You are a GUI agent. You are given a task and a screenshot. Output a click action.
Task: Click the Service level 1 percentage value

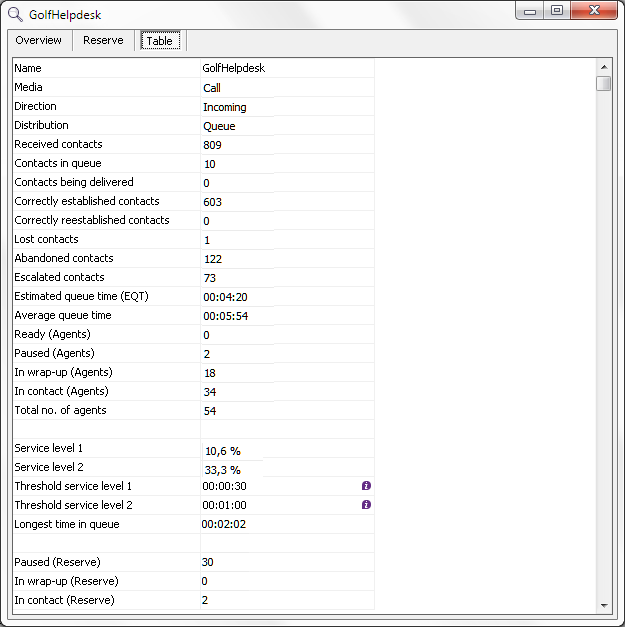click(x=222, y=451)
